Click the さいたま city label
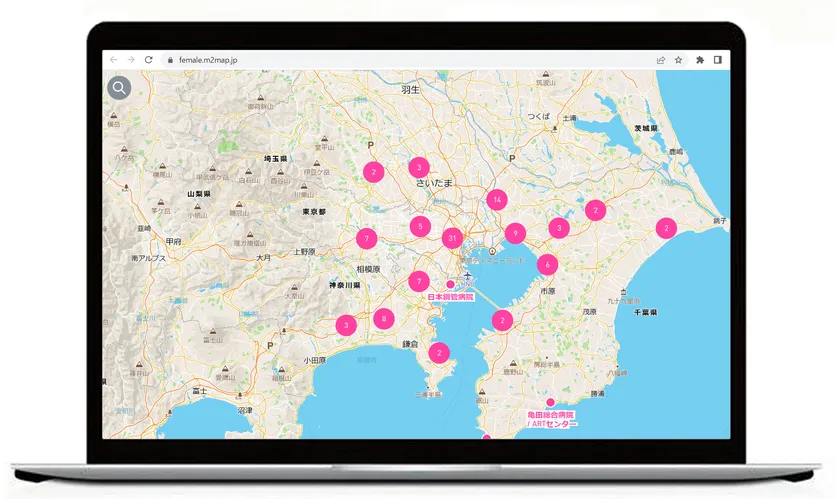The width and height of the screenshot is (840, 499). (x=434, y=183)
